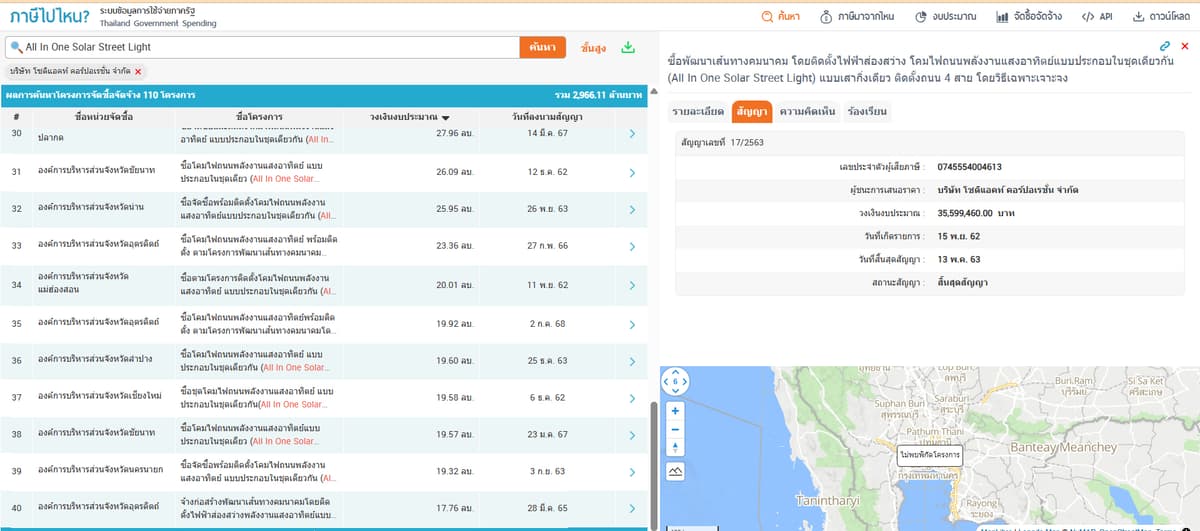The height and width of the screenshot is (531, 1200).
Task: Pan the map right using arrow
Action: 686,381
